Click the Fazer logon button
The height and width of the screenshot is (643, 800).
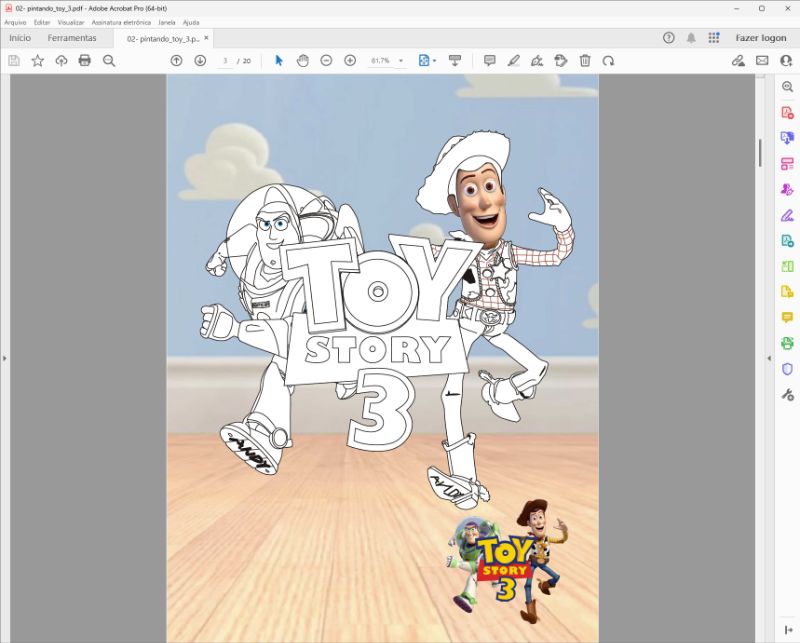coord(761,38)
